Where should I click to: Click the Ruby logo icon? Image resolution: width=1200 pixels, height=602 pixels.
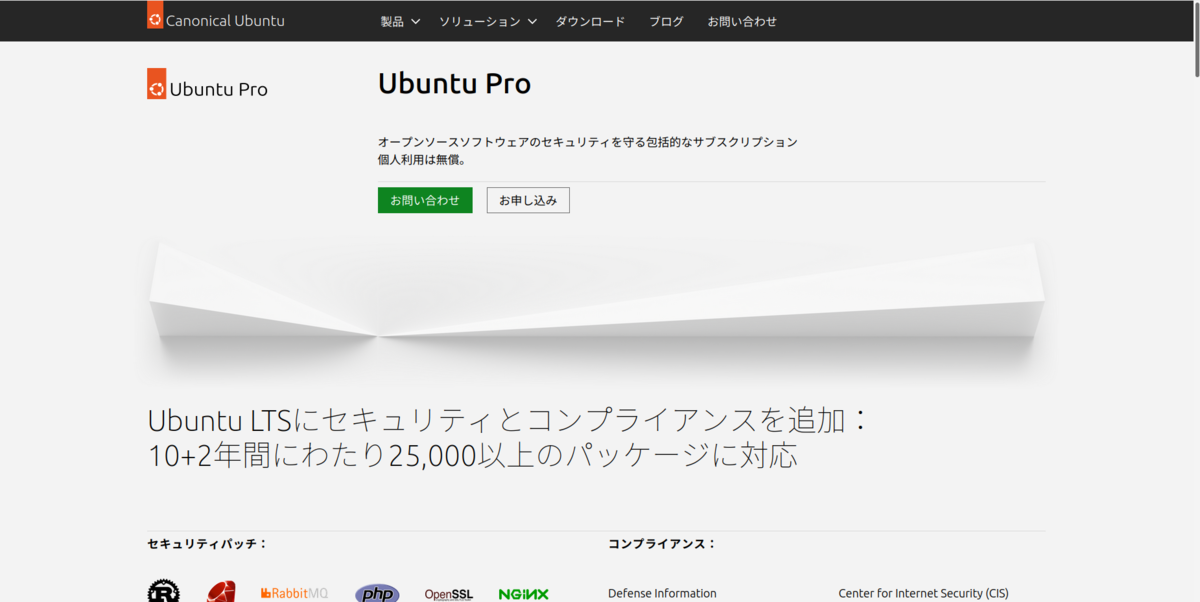221,592
